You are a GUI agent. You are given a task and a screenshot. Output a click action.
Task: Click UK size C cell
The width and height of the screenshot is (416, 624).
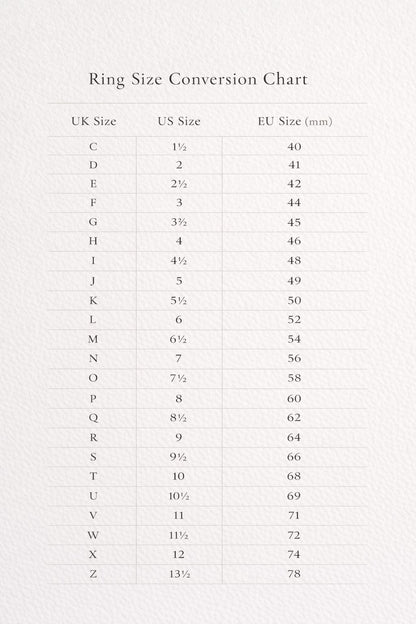point(93,146)
